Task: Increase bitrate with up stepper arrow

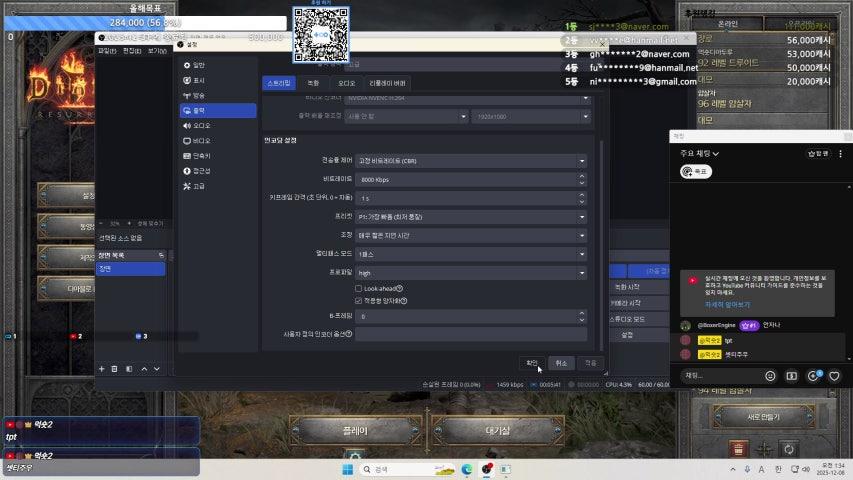Action: point(582,176)
